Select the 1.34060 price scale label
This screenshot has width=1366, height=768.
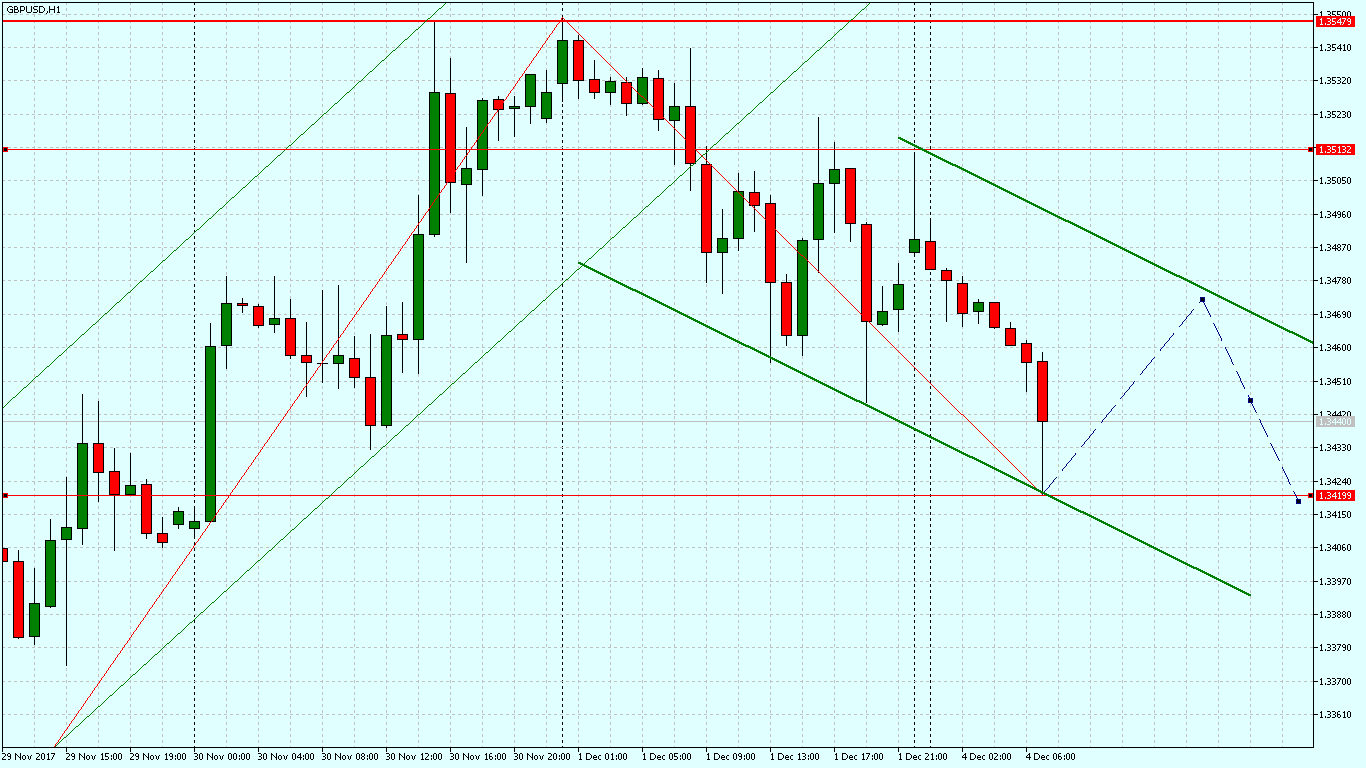pyautogui.click(x=1335, y=548)
